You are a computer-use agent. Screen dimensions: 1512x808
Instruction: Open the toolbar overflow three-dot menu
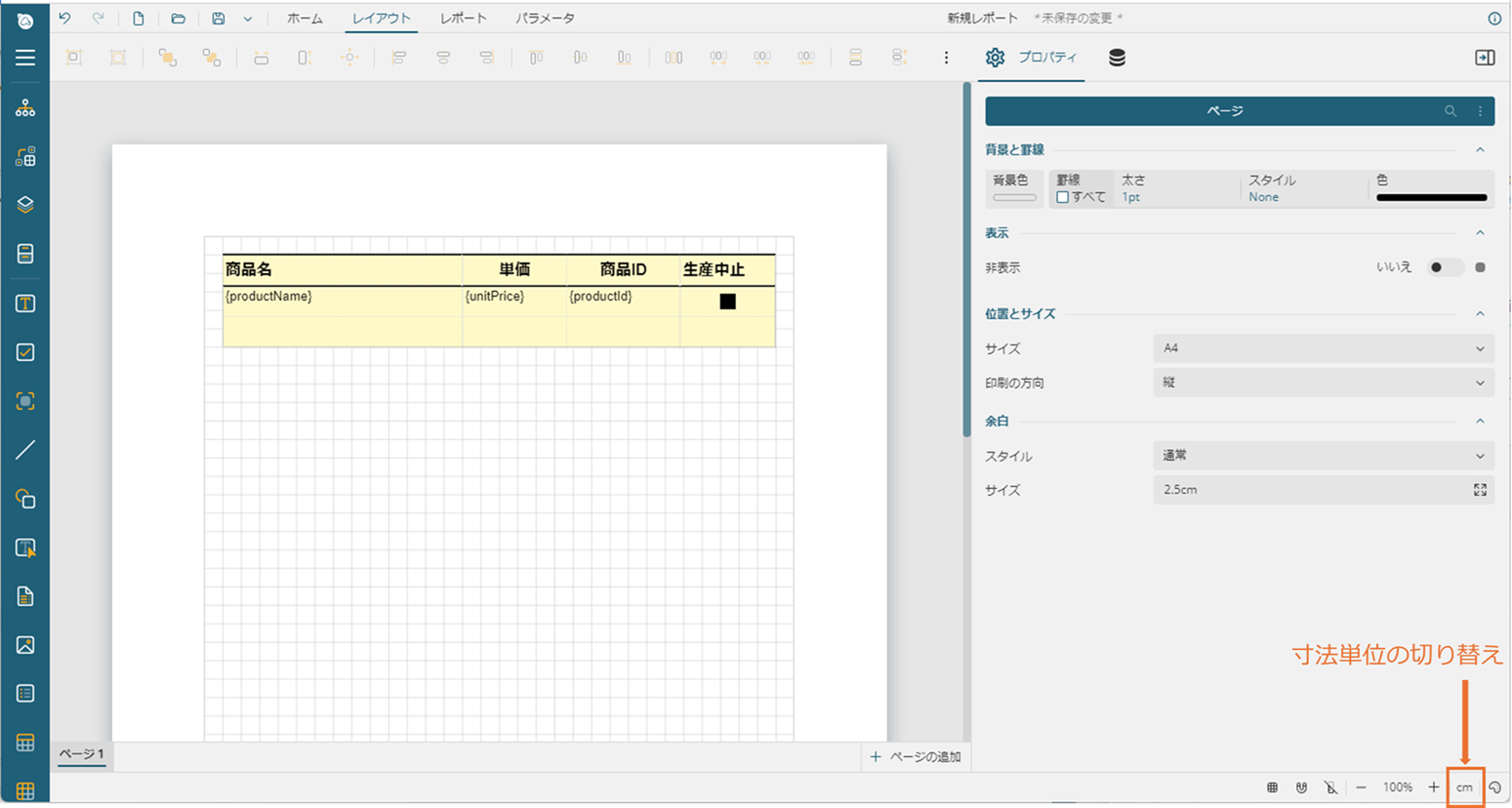946,58
